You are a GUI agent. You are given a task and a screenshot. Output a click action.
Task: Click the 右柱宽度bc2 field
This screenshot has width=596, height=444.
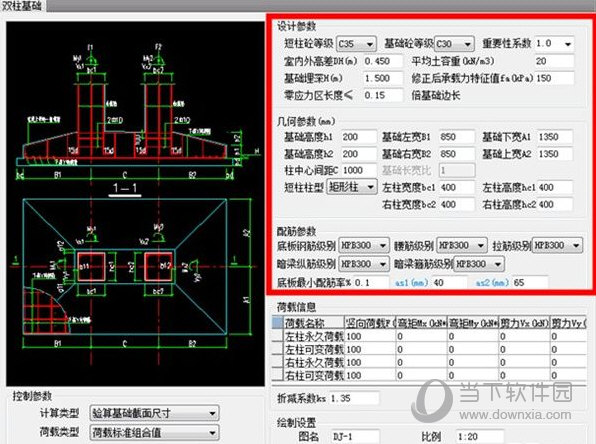pos(457,205)
